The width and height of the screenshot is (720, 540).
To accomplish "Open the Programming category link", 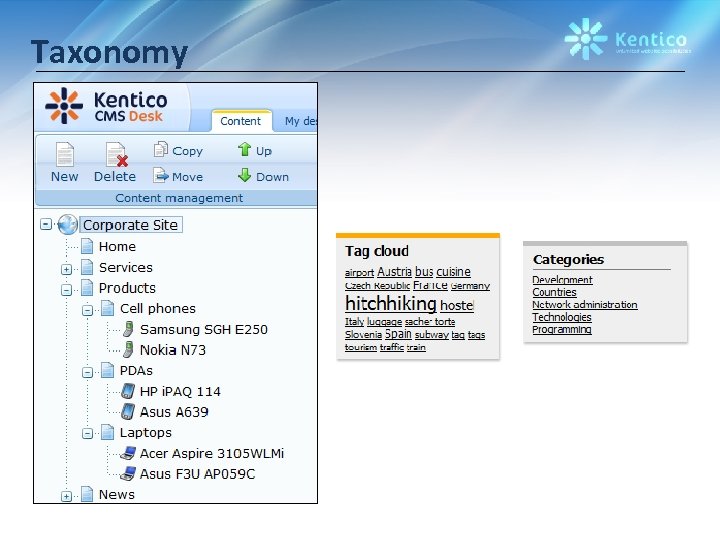I will coord(562,329).
